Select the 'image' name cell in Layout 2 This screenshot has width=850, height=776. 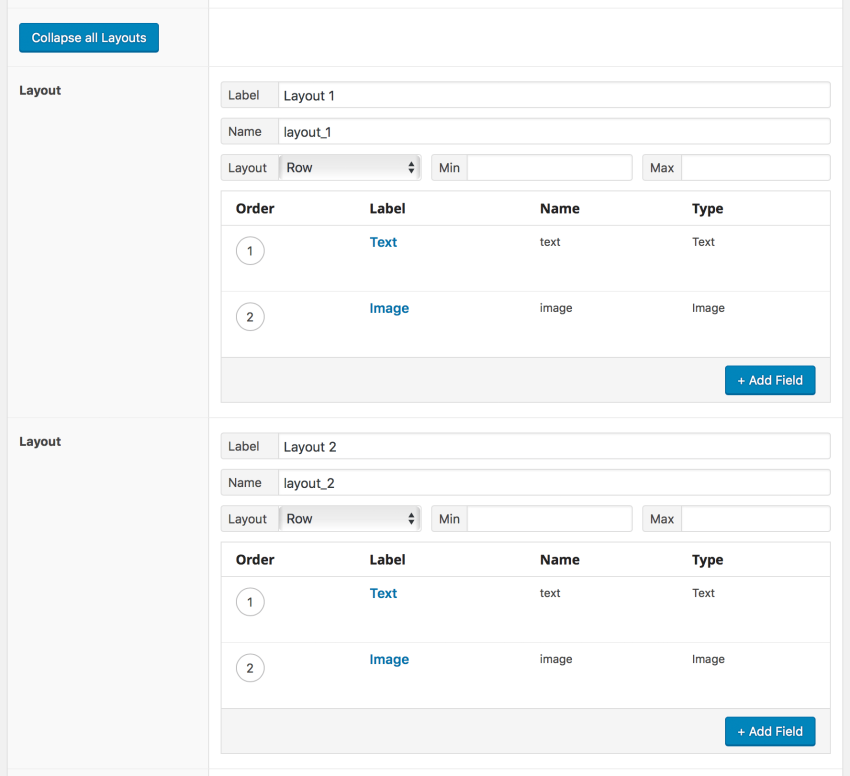pos(556,659)
